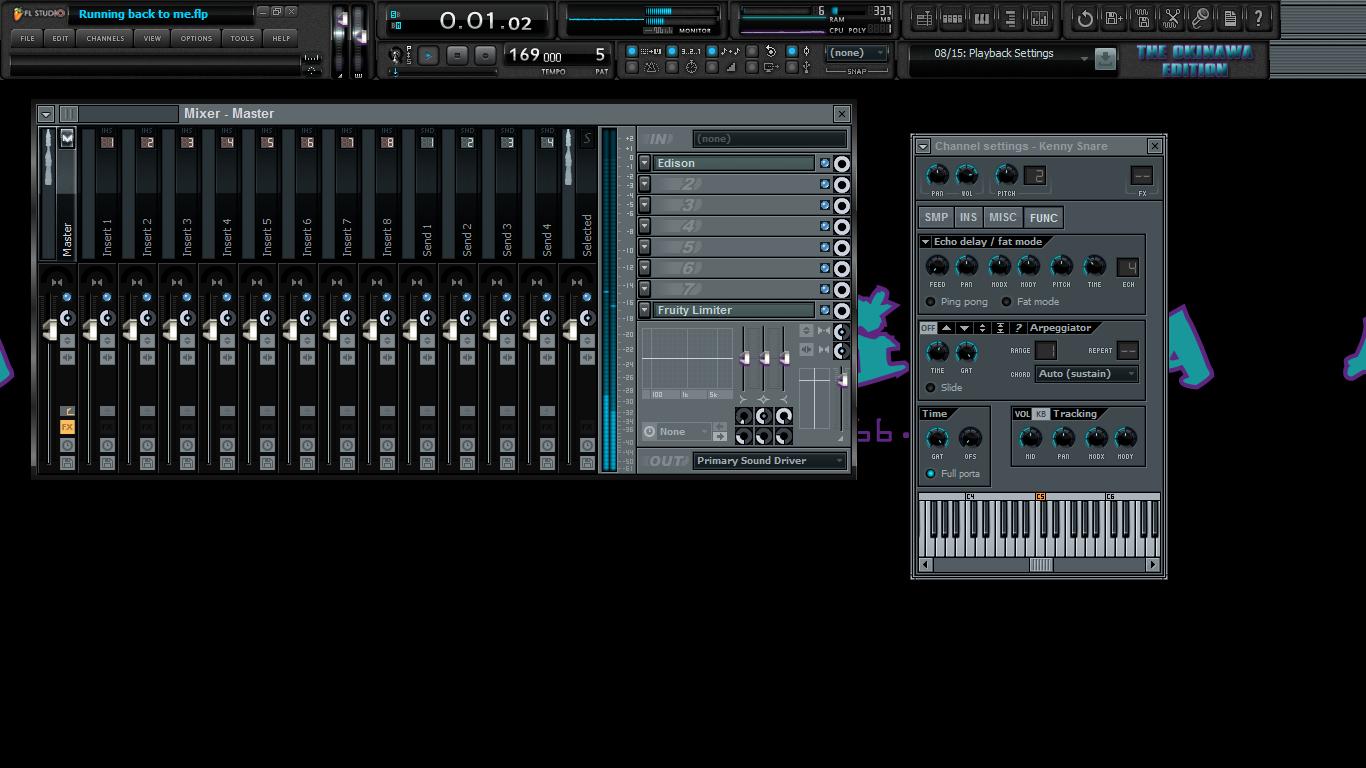This screenshot has width=1366, height=768.
Task: Click the channel pitch knob
Action: (1006, 175)
